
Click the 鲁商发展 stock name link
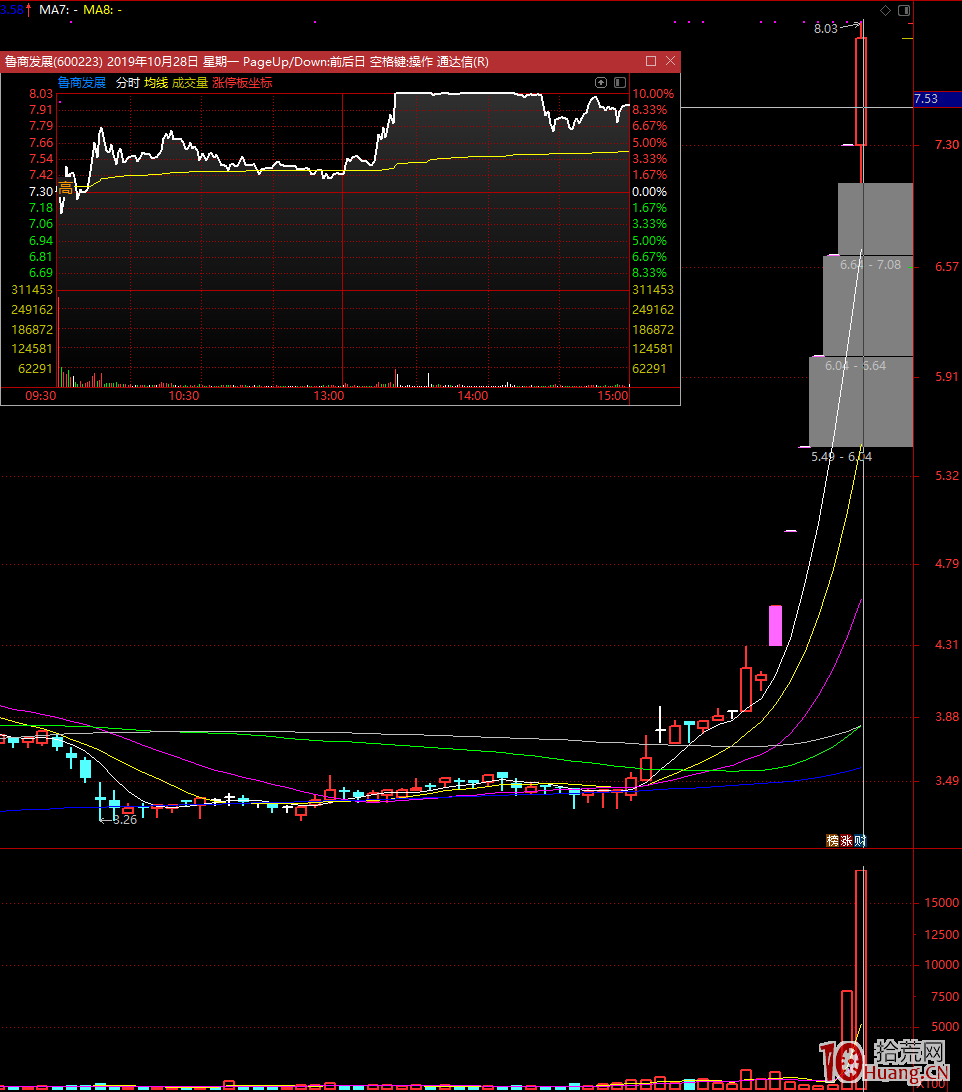[x=82, y=83]
